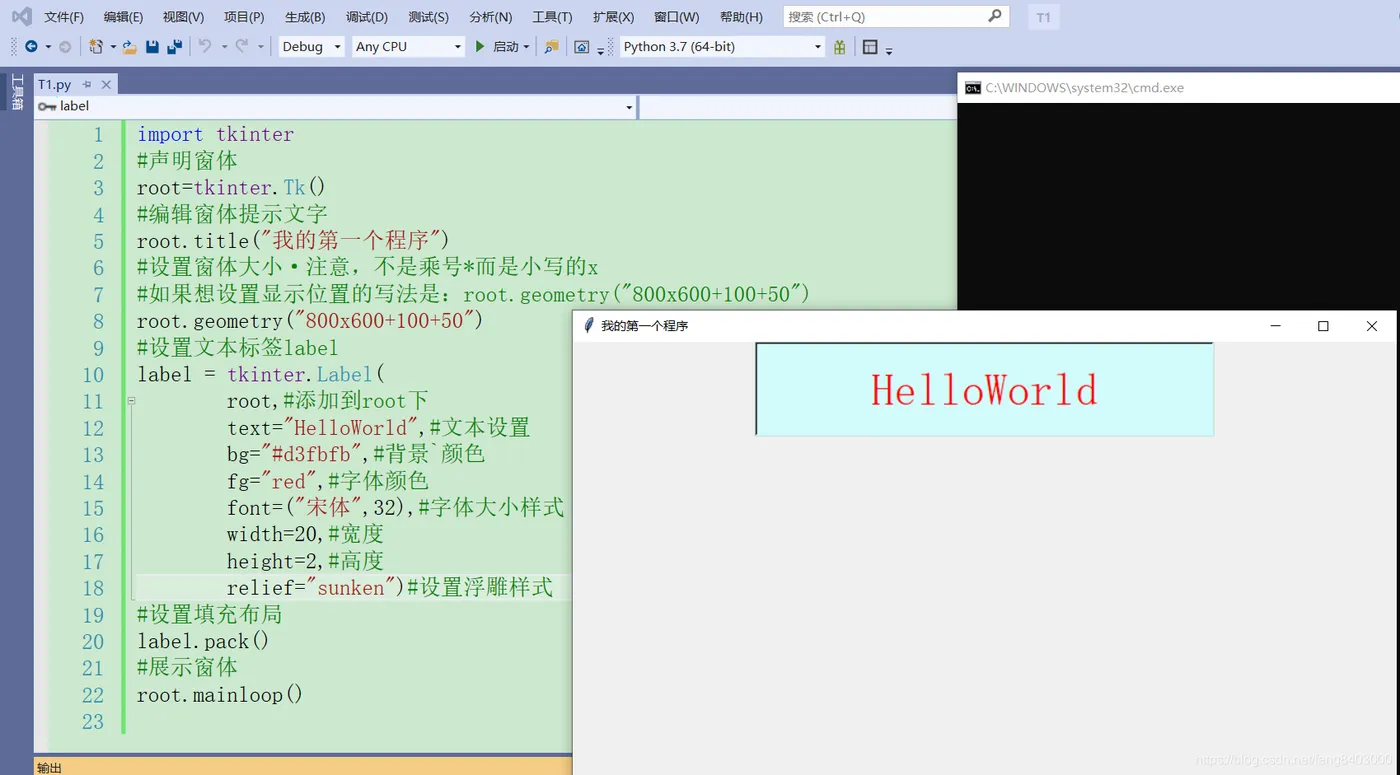
Task: Click line 20 label.pack()
Action: (203, 641)
